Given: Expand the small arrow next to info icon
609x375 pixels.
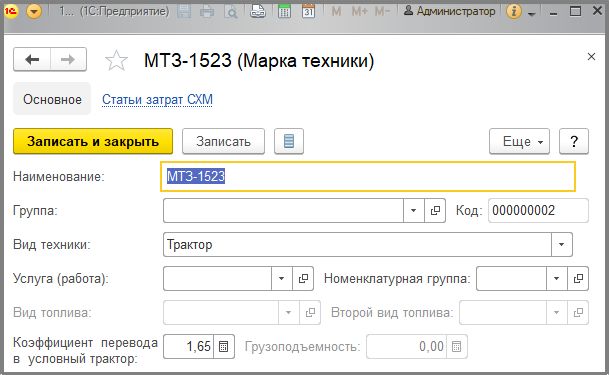Looking at the screenshot, I should 532,14.
